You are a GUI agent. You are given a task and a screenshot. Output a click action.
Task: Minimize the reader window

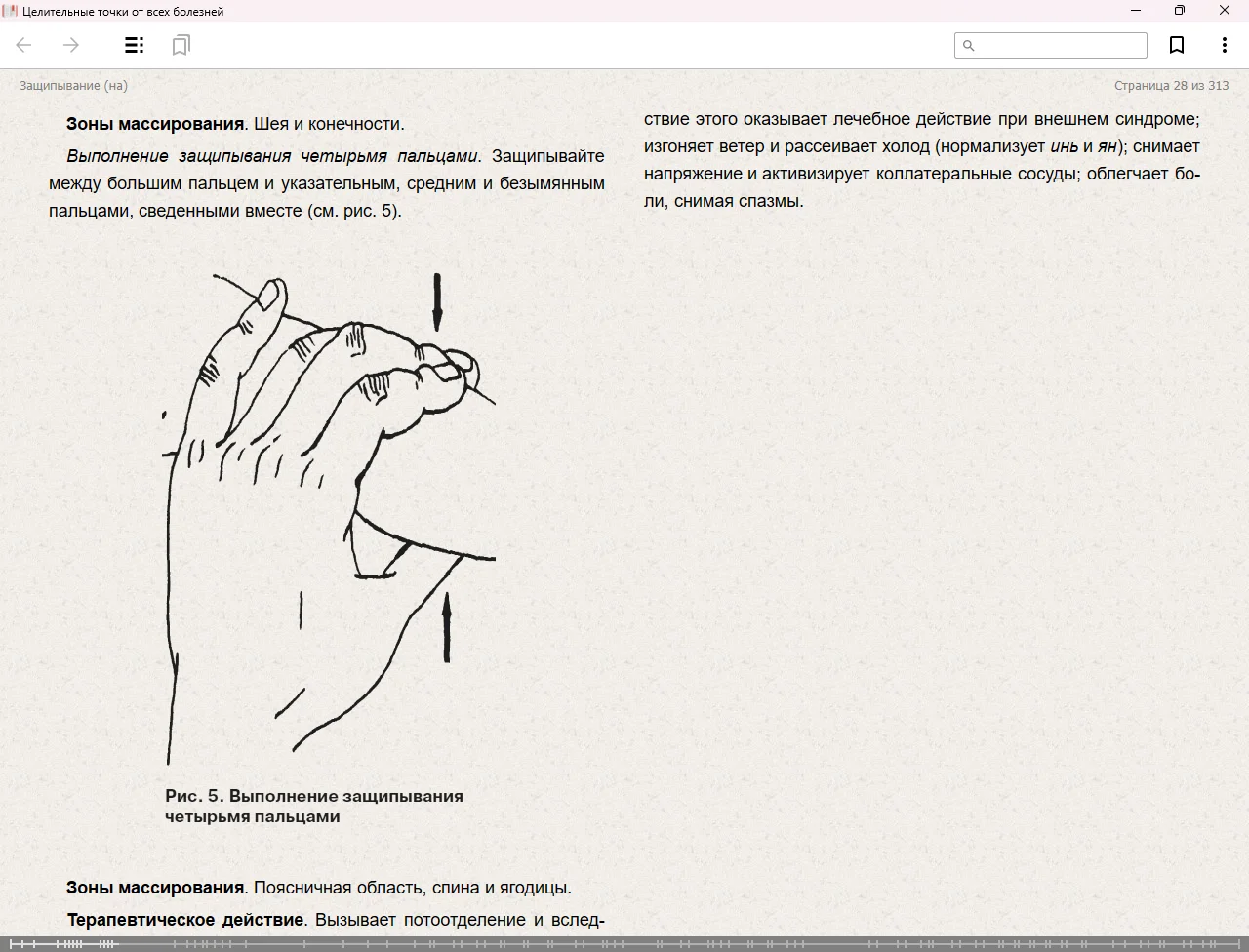(x=1135, y=11)
